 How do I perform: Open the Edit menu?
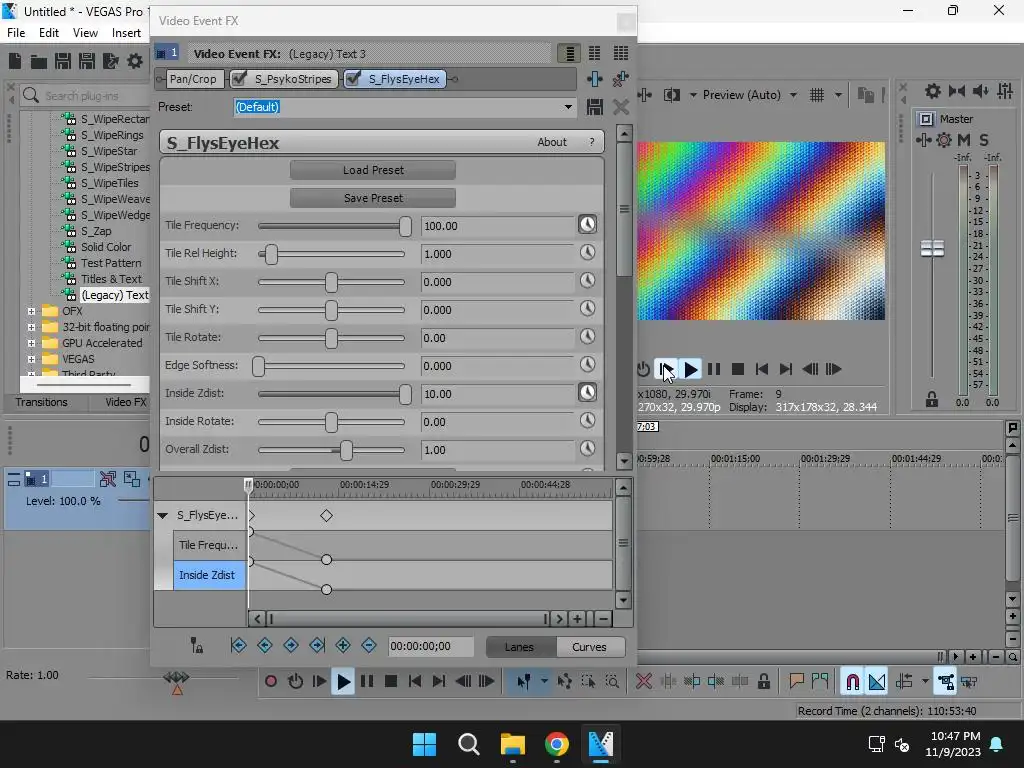[x=49, y=33]
